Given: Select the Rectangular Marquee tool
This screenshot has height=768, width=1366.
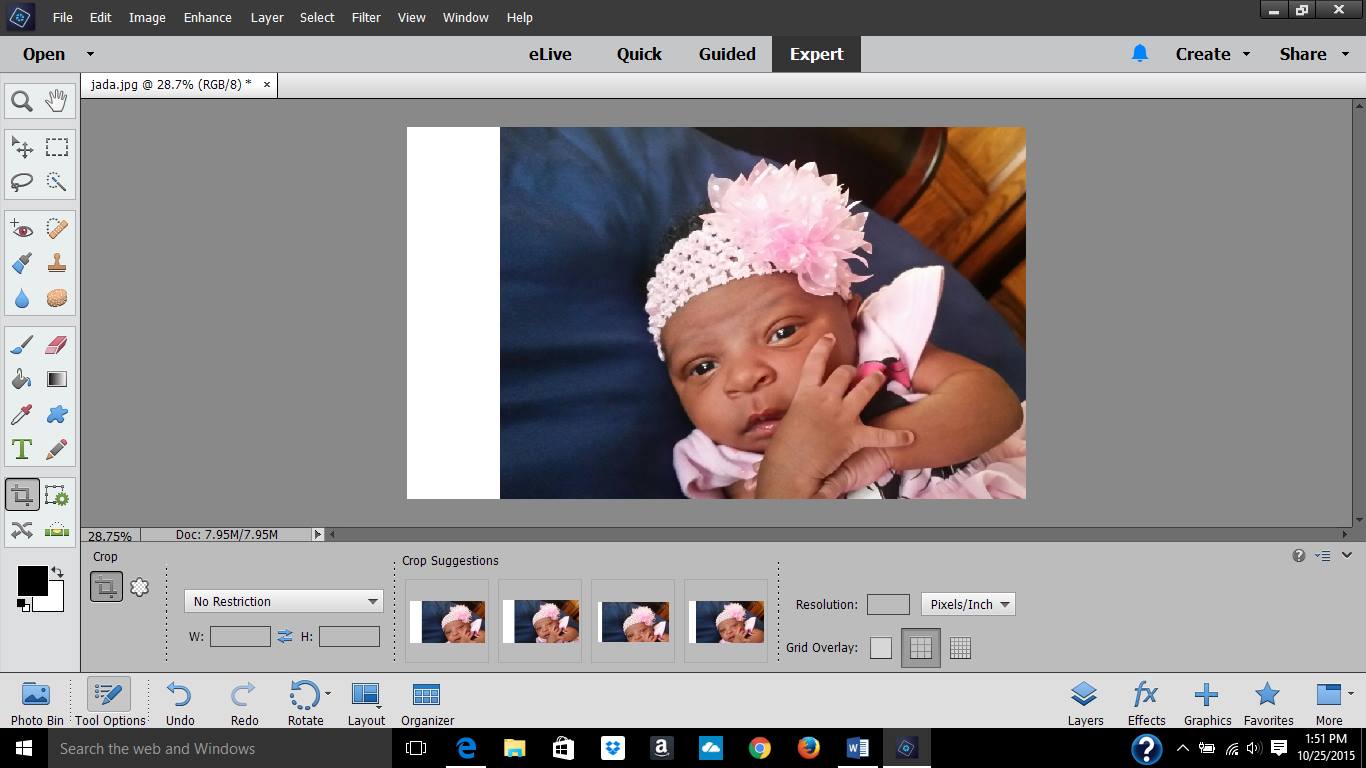Looking at the screenshot, I should click(x=57, y=147).
